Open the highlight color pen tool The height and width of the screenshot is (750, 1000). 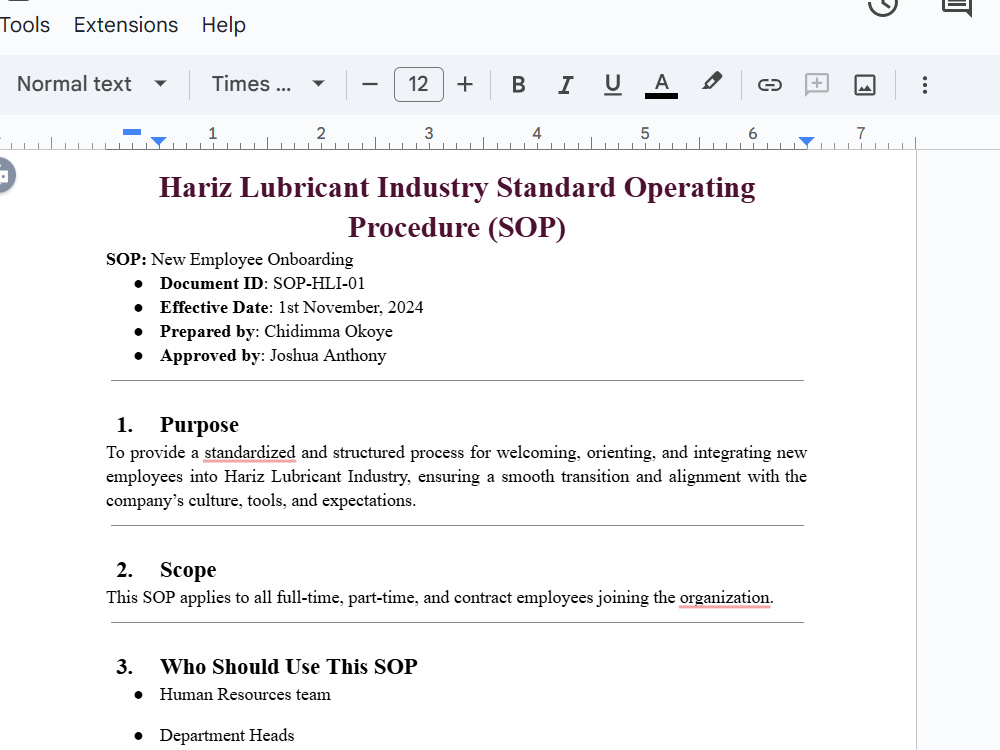tap(711, 83)
